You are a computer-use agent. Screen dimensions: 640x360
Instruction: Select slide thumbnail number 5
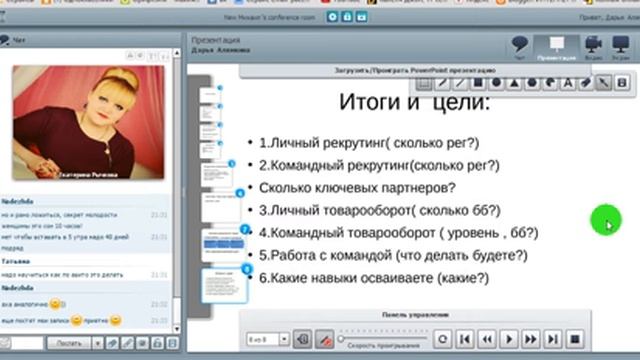(217, 175)
